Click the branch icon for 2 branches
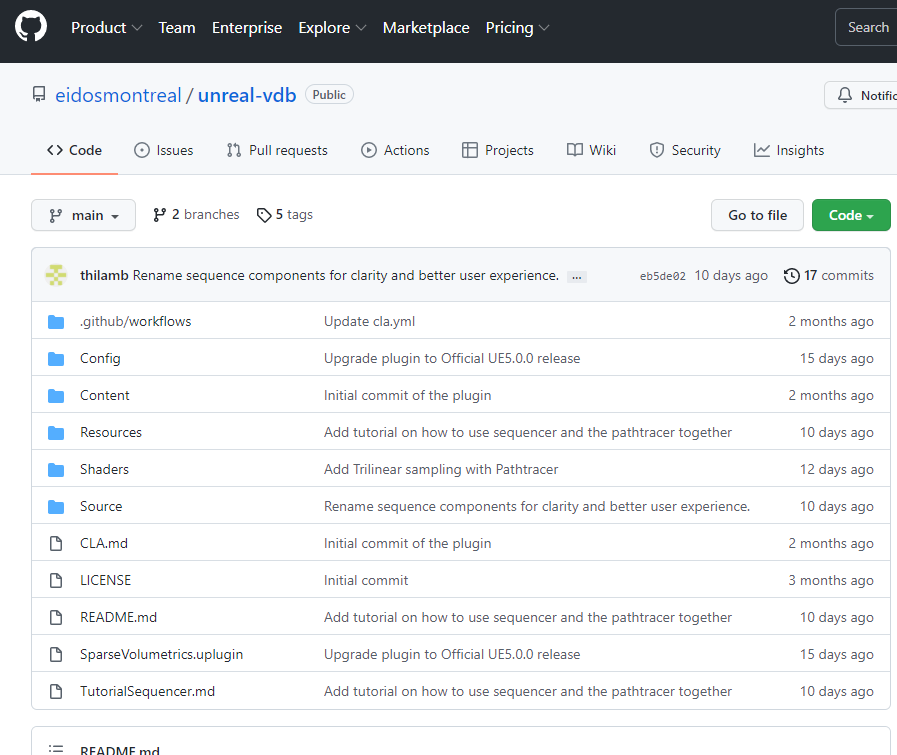The height and width of the screenshot is (755, 897). [x=159, y=215]
